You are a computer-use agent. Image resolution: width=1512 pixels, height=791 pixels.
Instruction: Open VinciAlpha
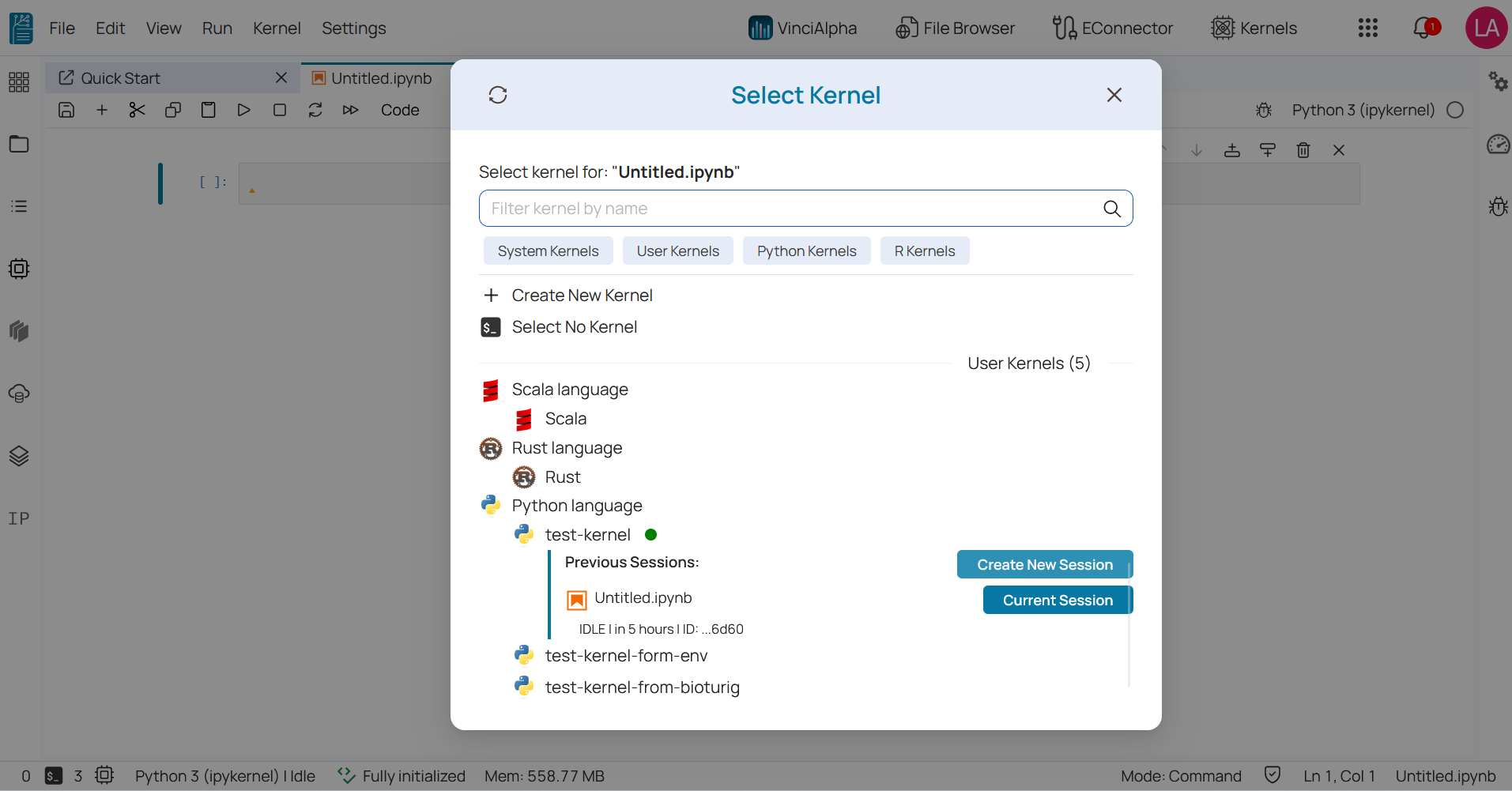tap(802, 28)
